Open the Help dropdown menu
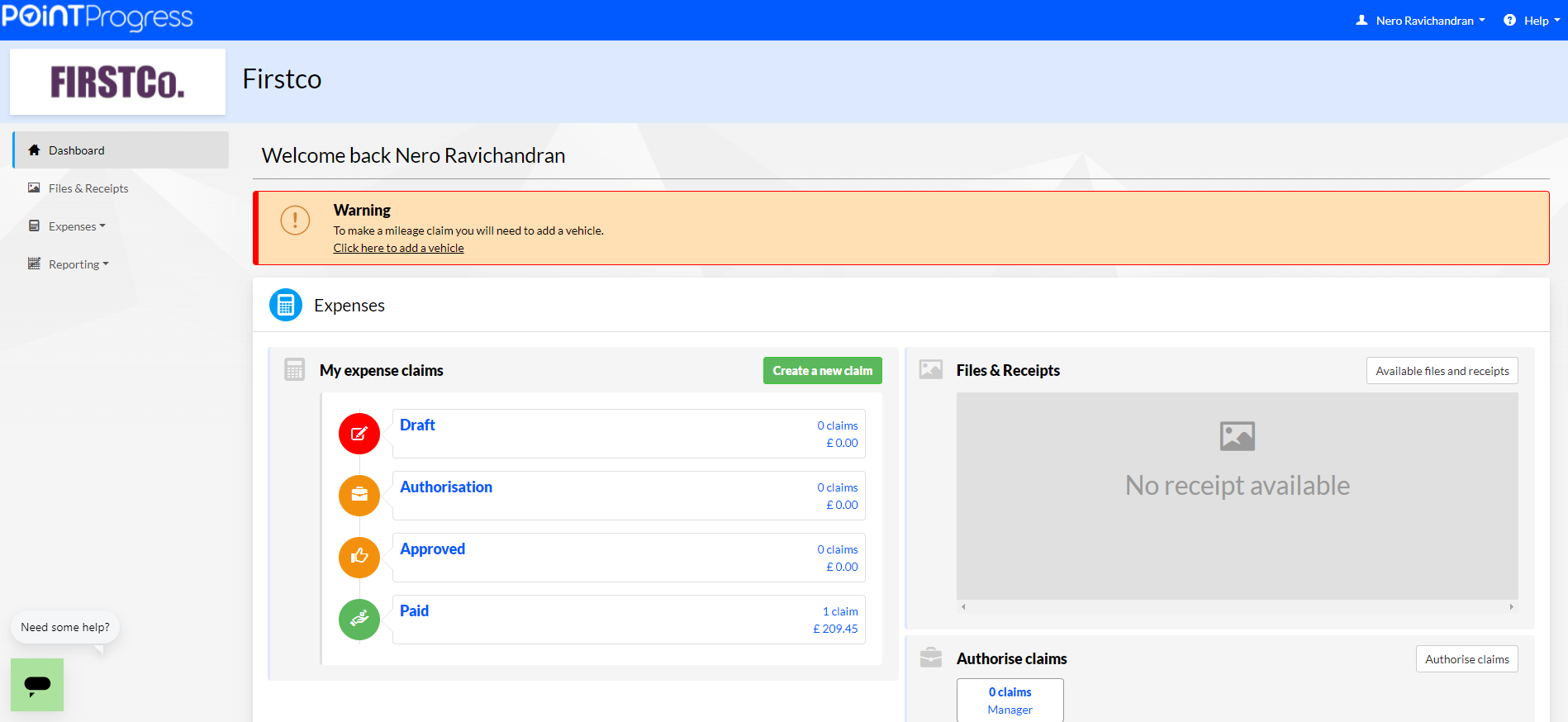The height and width of the screenshot is (722, 1568). pyautogui.click(x=1541, y=21)
